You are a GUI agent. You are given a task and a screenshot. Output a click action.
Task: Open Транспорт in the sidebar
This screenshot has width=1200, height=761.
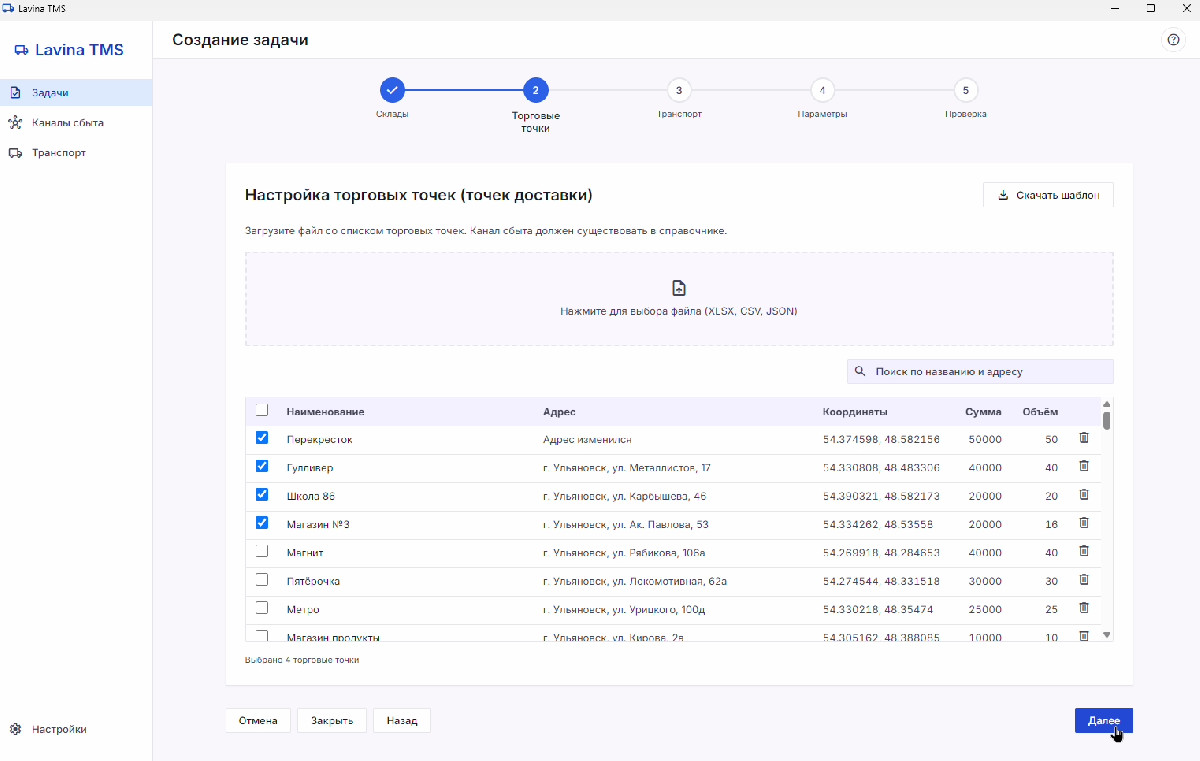coord(76,153)
